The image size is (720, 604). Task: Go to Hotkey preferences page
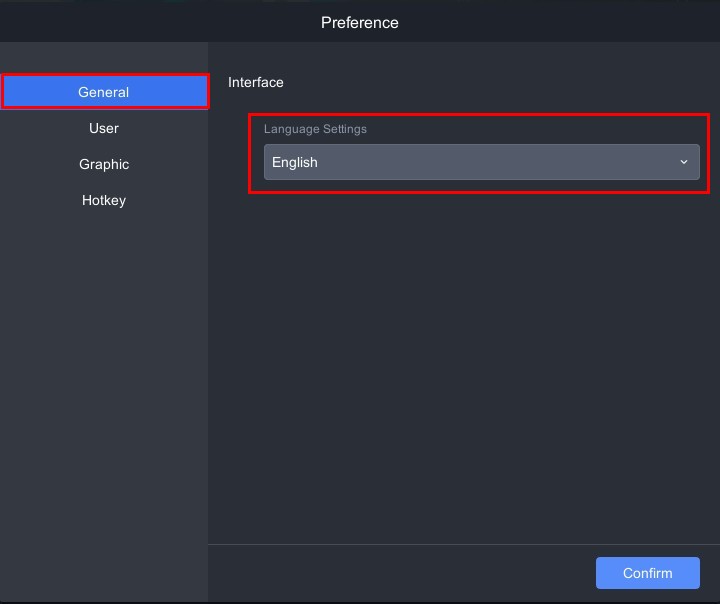(104, 200)
